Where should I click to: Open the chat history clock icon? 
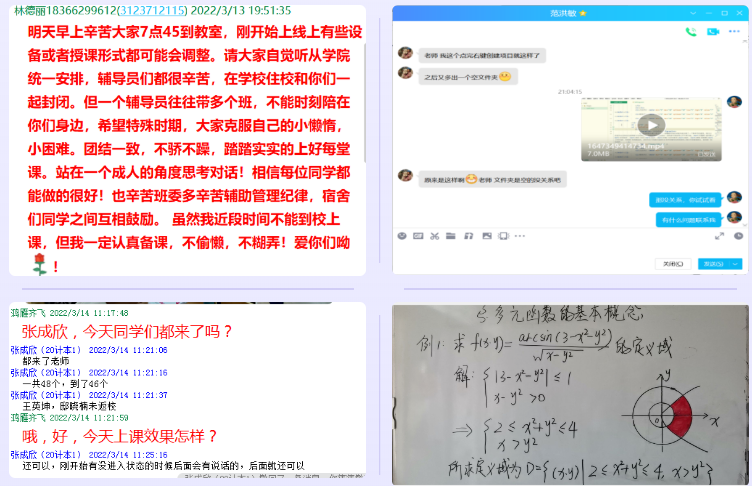click(737, 236)
